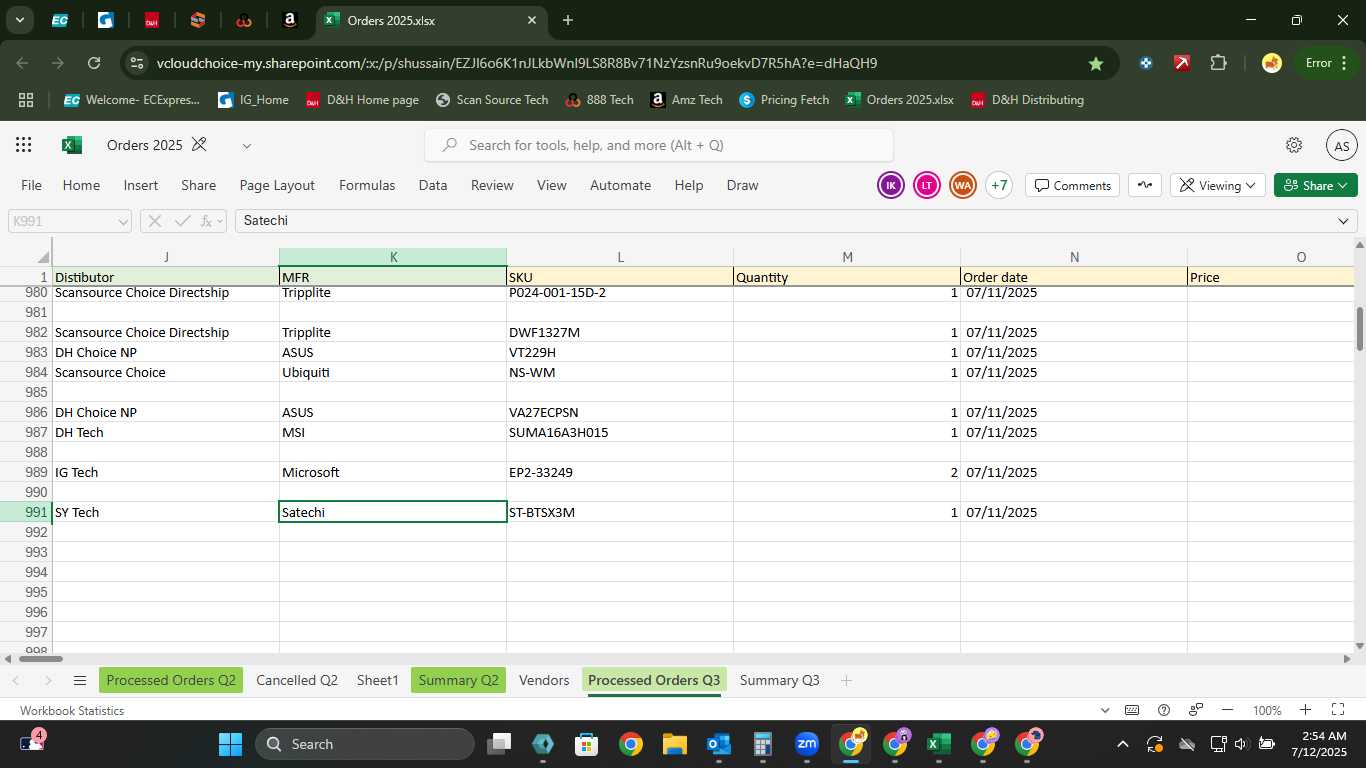This screenshot has width=1366, height=768.
Task: Open the Scan Source Tech bookmark
Action: click(x=492, y=100)
